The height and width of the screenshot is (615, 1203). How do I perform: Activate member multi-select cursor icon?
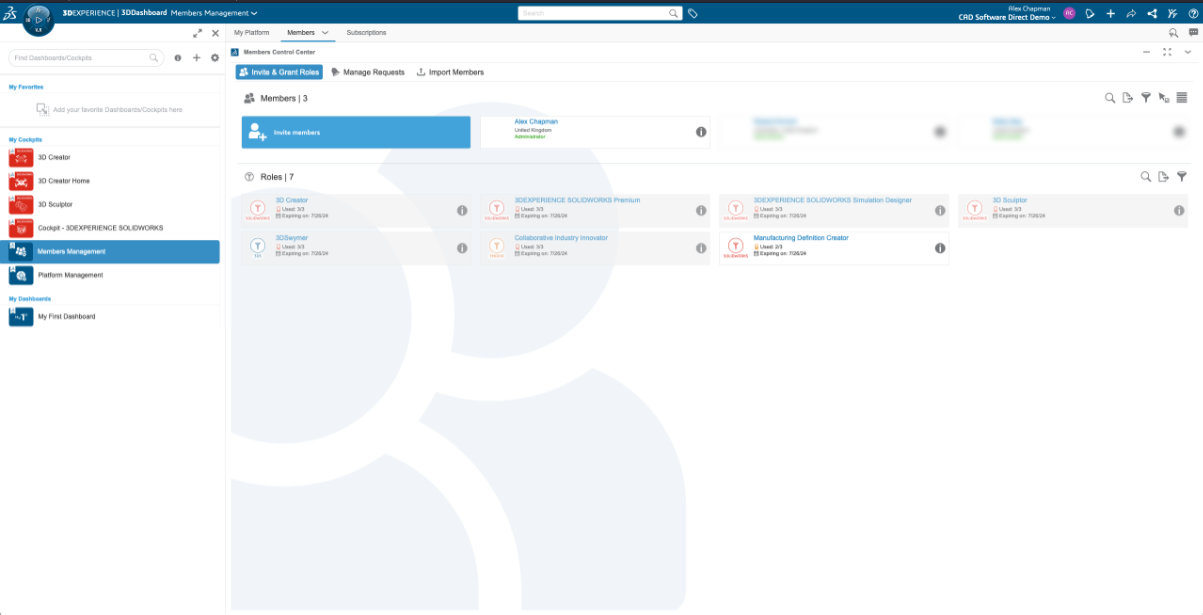(x=1164, y=98)
